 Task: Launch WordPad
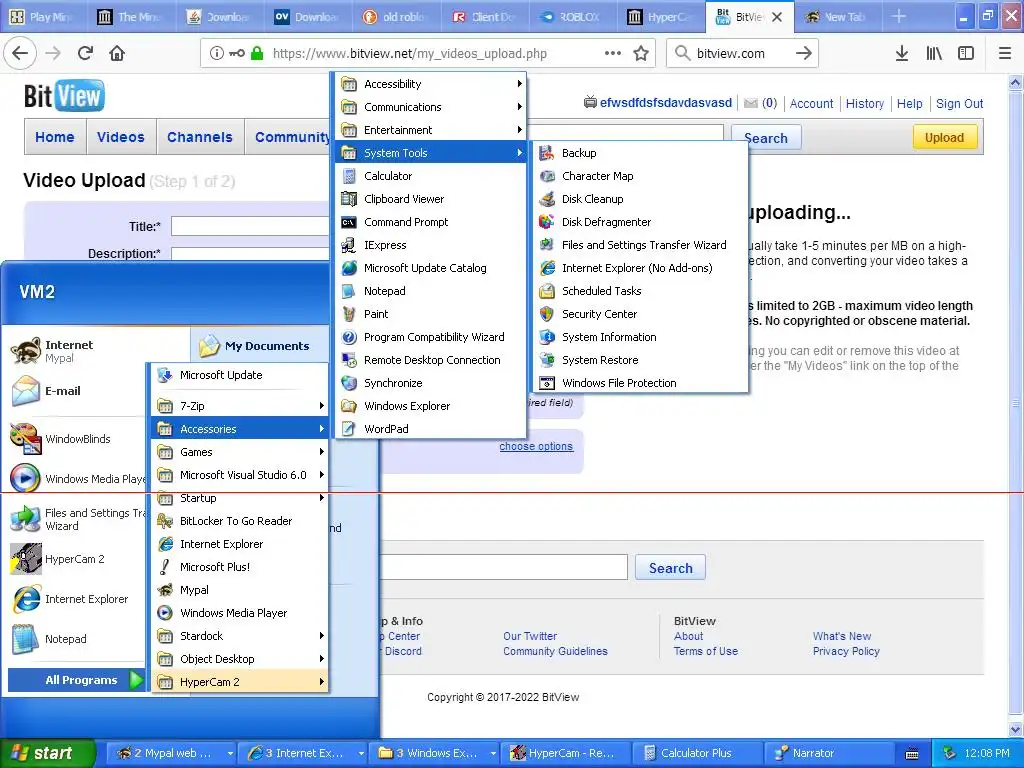click(431, 429)
